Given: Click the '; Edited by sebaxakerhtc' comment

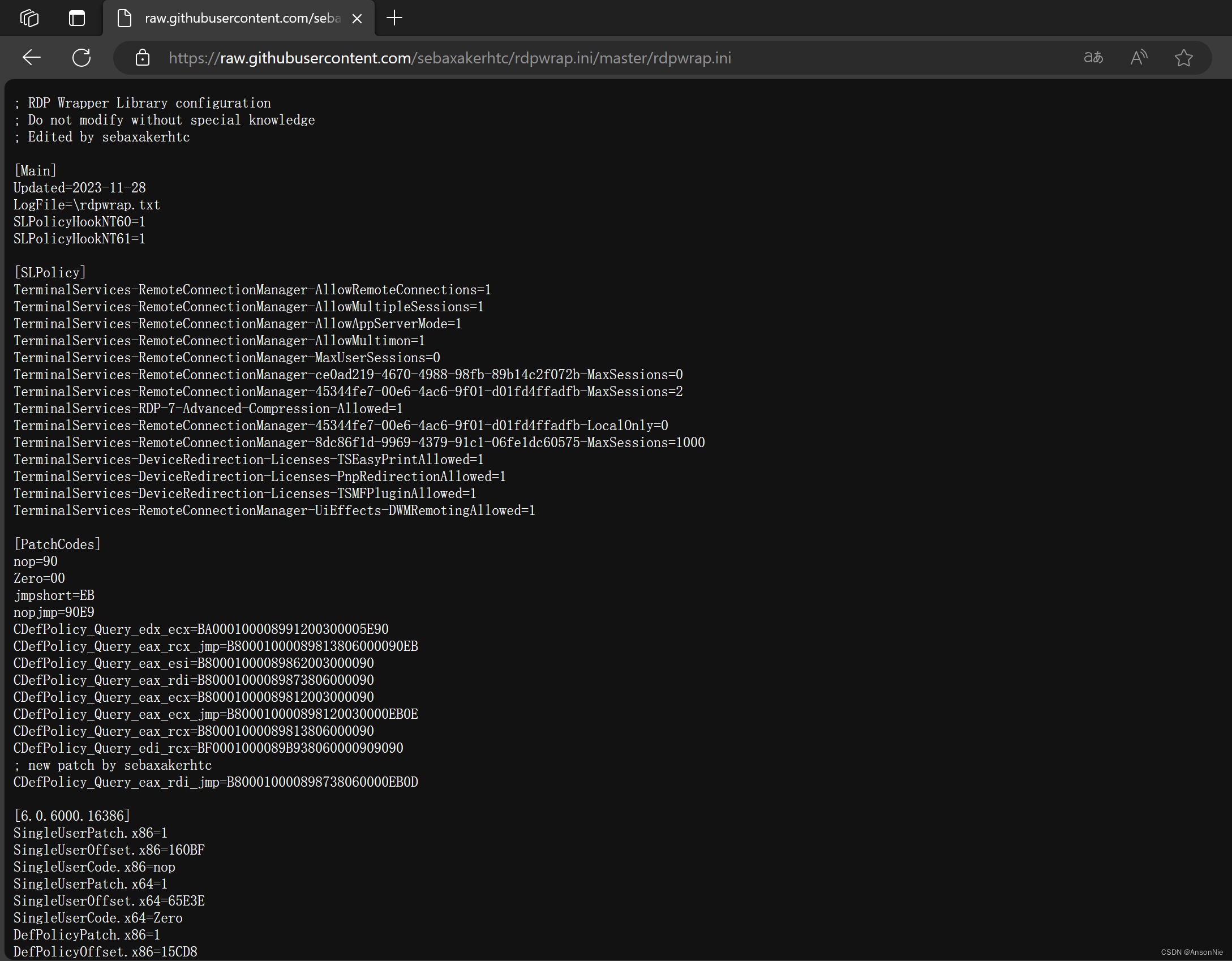Looking at the screenshot, I should point(102,137).
